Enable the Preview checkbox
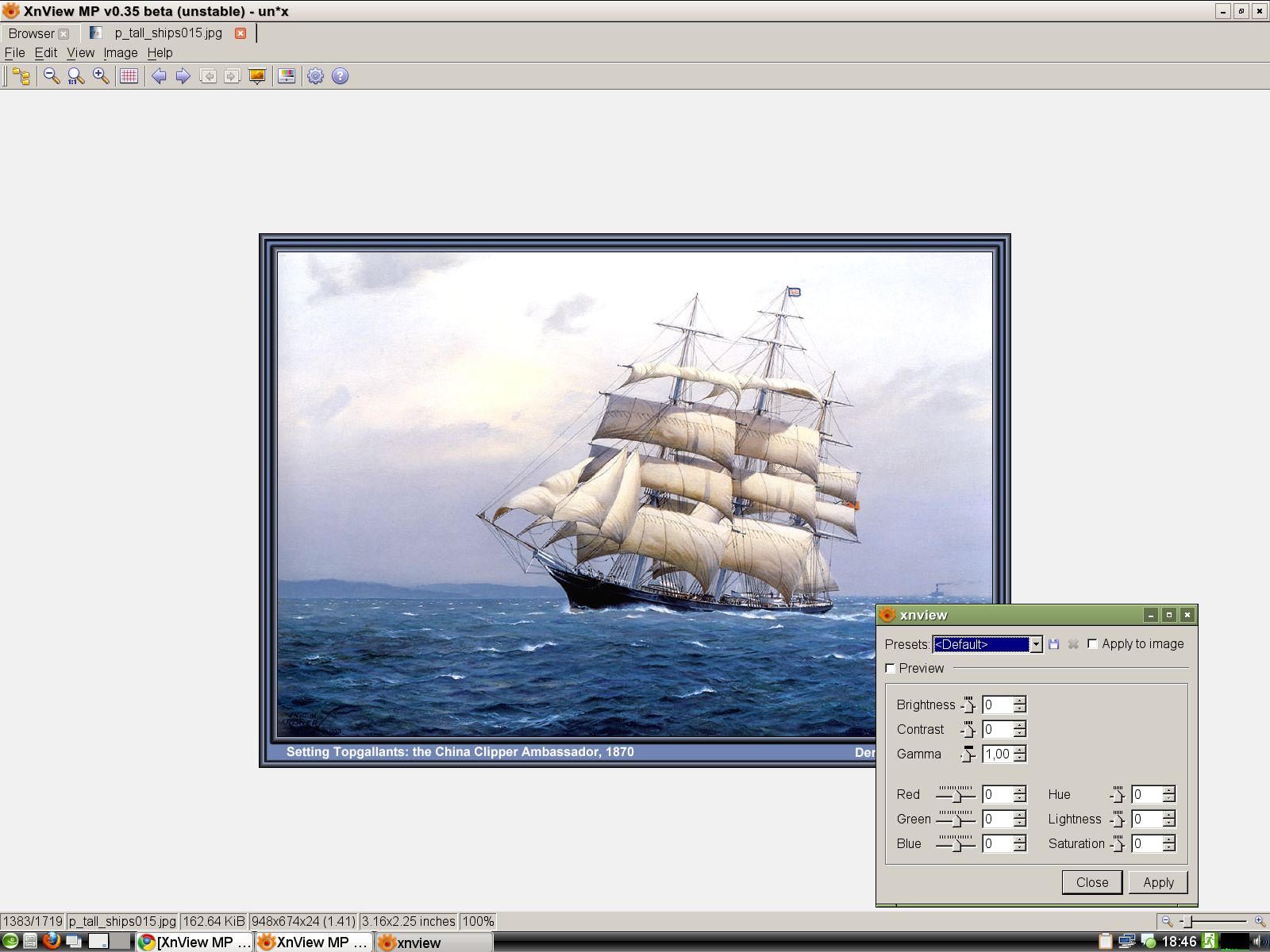The height and width of the screenshot is (952, 1270). [x=890, y=669]
